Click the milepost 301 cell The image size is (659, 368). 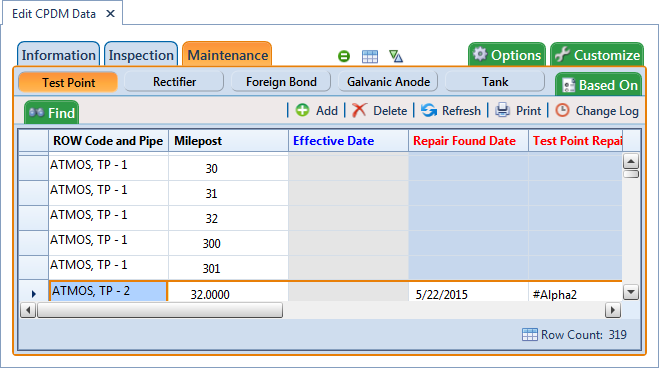point(228,268)
